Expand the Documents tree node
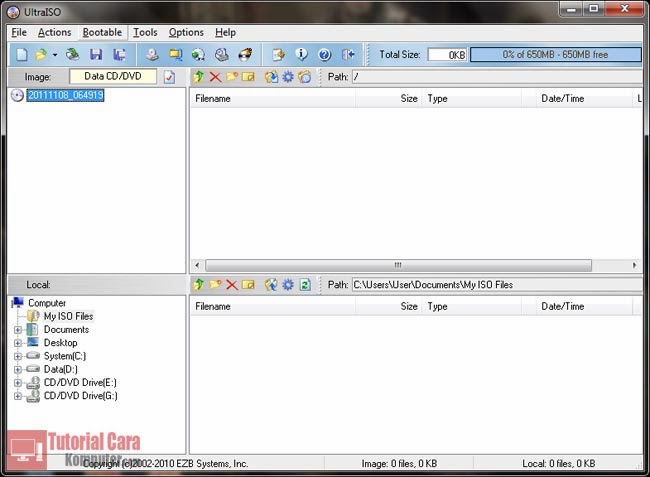The image size is (650, 477). point(18,330)
